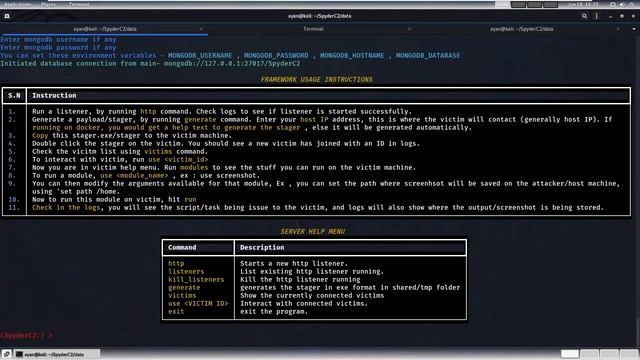Click the highlighted word 'run' in instruction 10
The width and height of the screenshot is (640, 360).
190,199
